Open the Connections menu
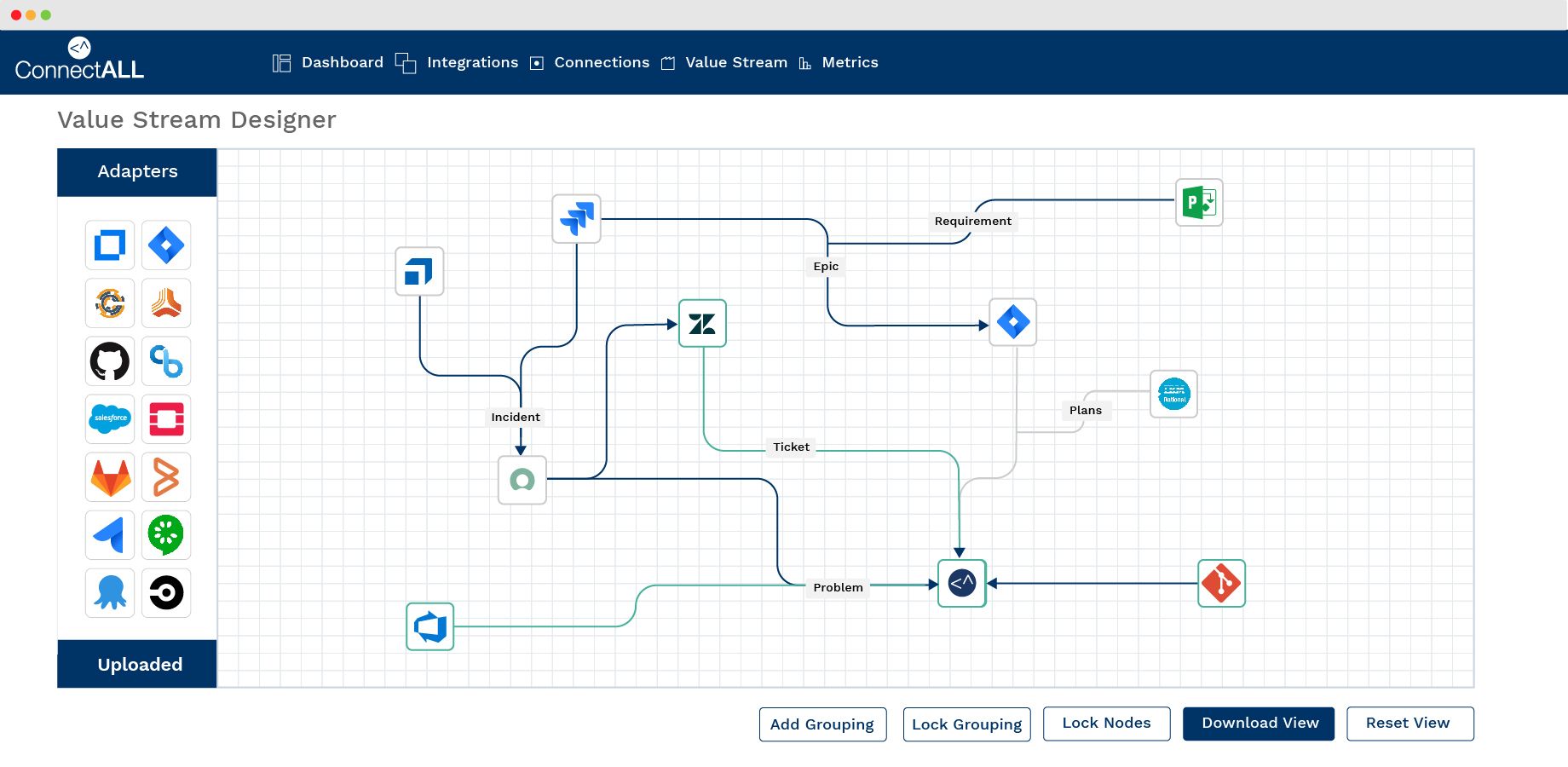The width and height of the screenshot is (1568, 767). pyautogui.click(x=590, y=62)
